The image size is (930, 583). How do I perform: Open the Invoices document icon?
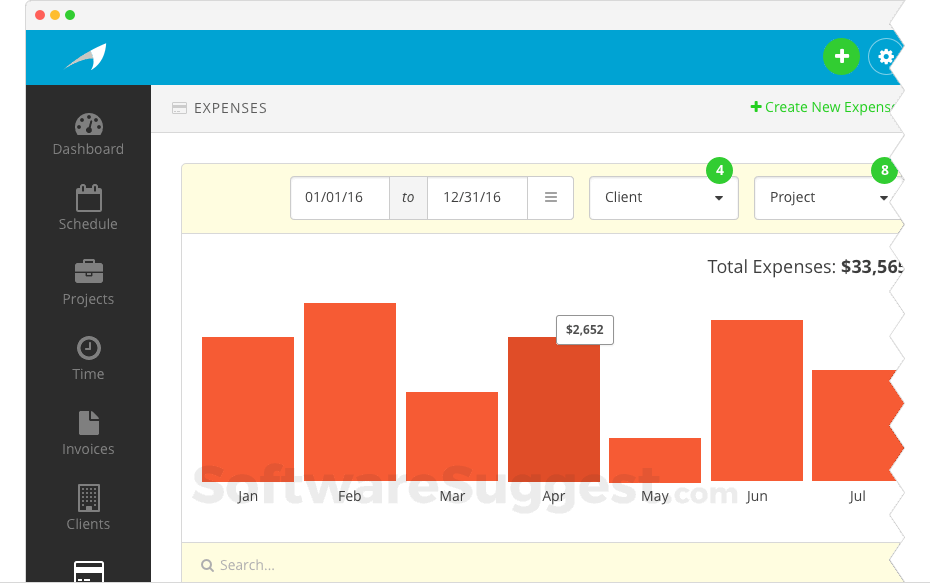89,423
